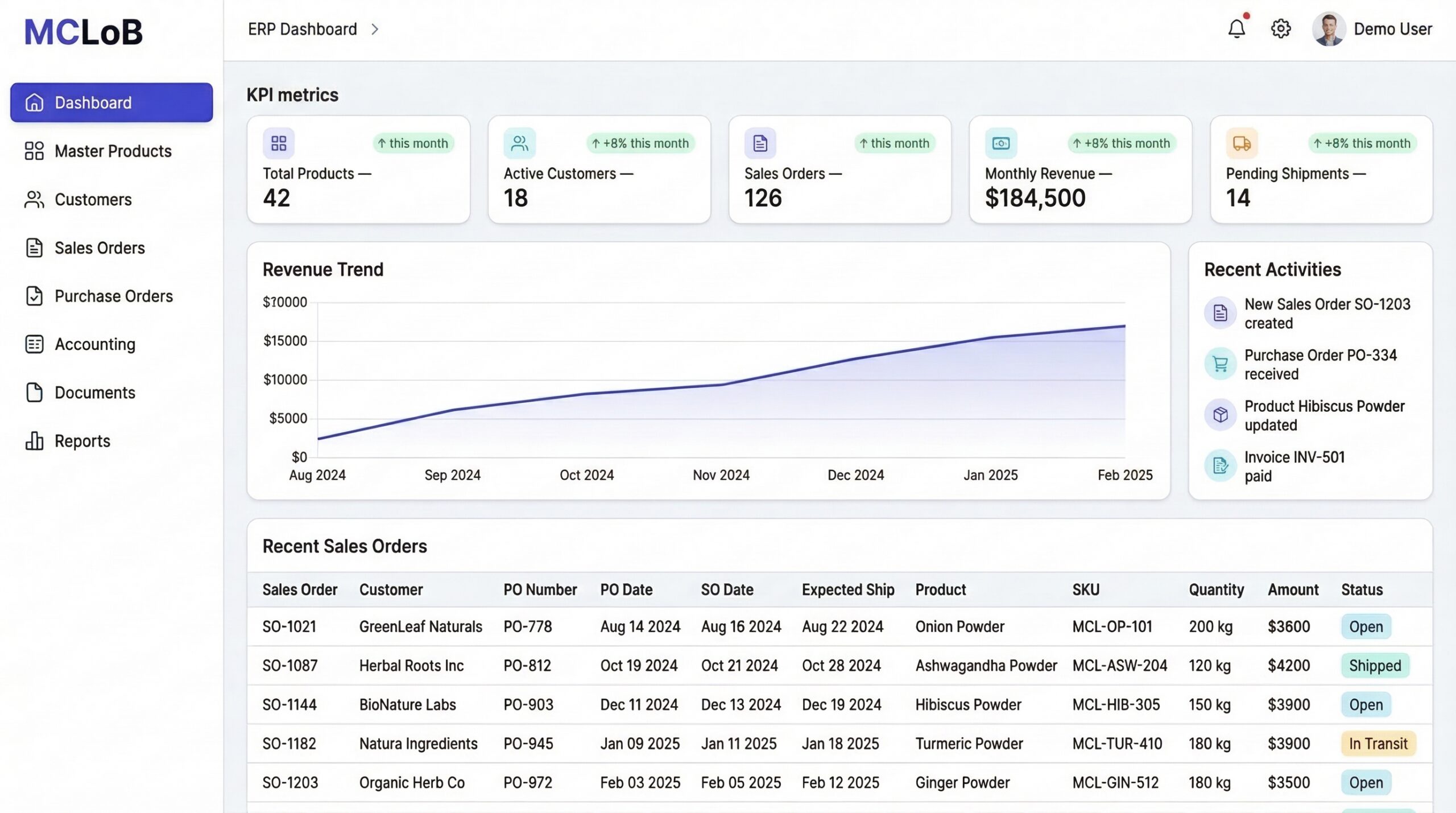Click the Monthly Revenue cash icon
The width and height of the screenshot is (1456, 813).
(x=1000, y=143)
